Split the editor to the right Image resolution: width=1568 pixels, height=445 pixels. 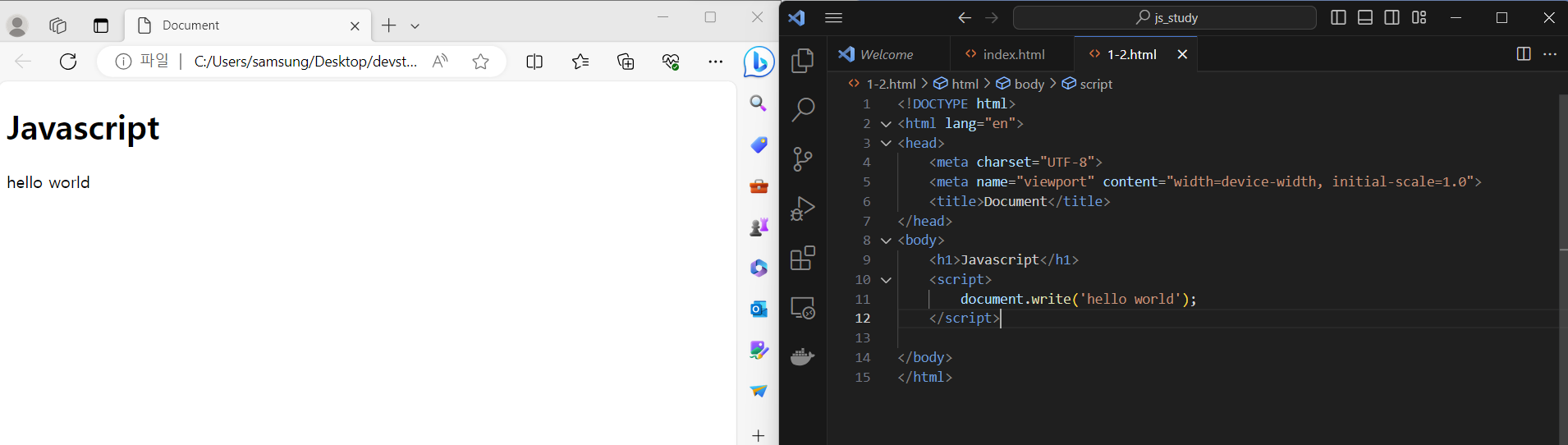point(1524,53)
